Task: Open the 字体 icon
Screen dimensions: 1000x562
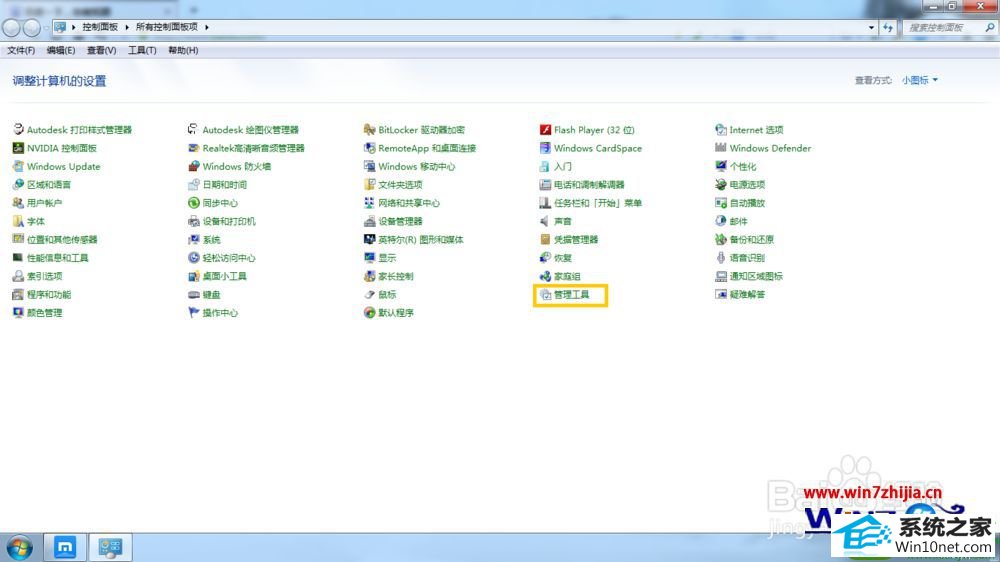Action: [18, 221]
